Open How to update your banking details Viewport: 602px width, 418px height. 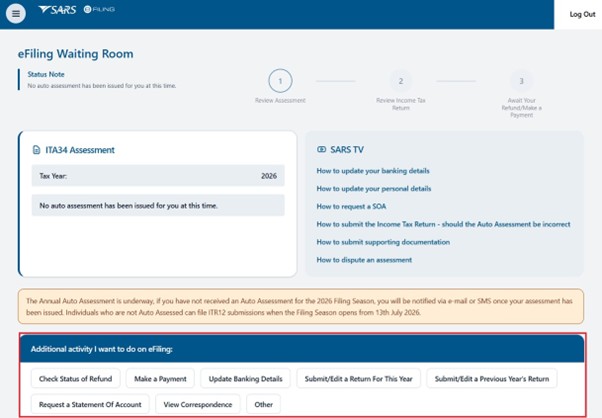(x=373, y=171)
